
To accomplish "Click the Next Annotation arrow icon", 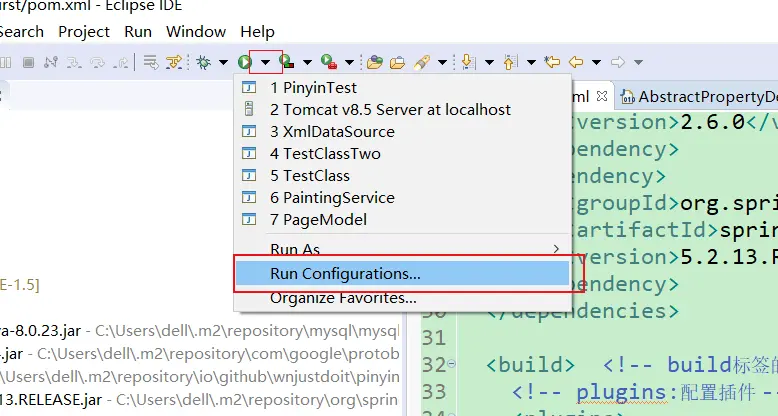I will pyautogui.click(x=466, y=62).
